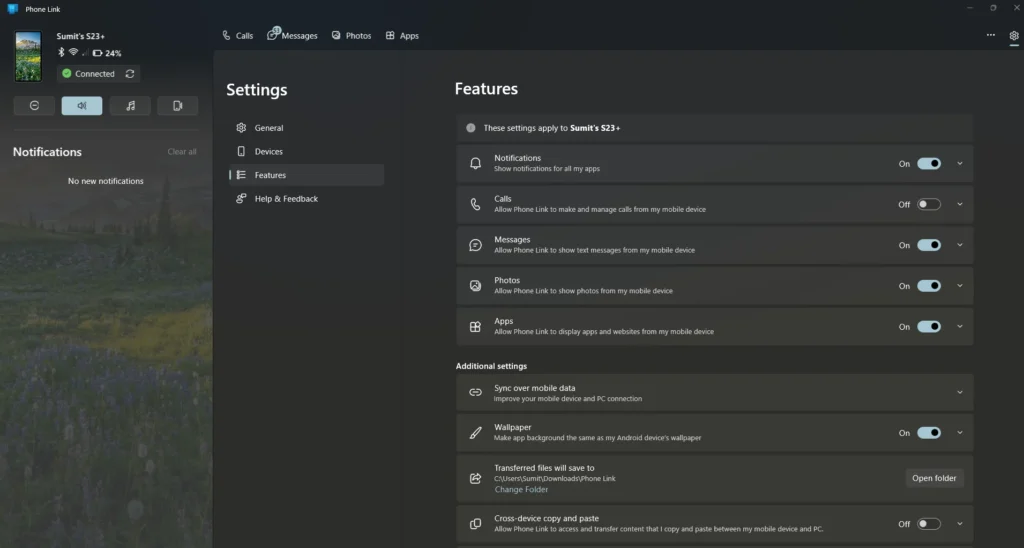Click the 'No new notifications' text
This screenshot has width=1024, height=548.
(x=106, y=181)
